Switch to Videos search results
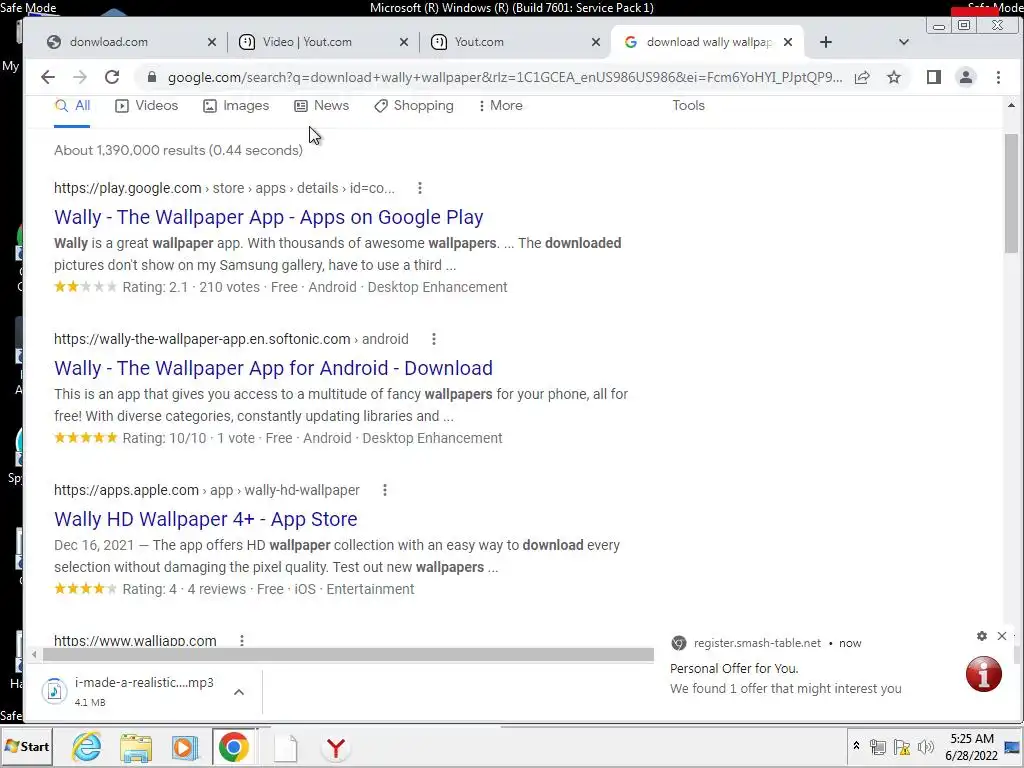This screenshot has width=1024, height=768. (x=146, y=106)
